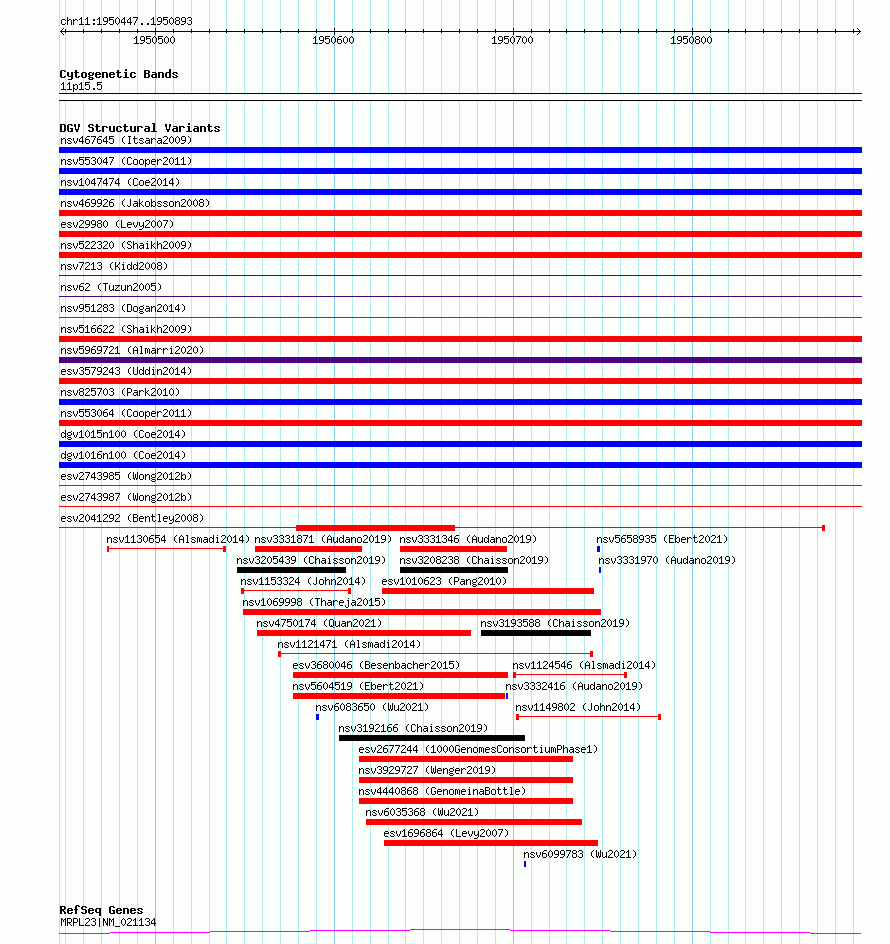Click the RefSeq Genes track title
Screen dimensions: 890x944
[101, 910]
